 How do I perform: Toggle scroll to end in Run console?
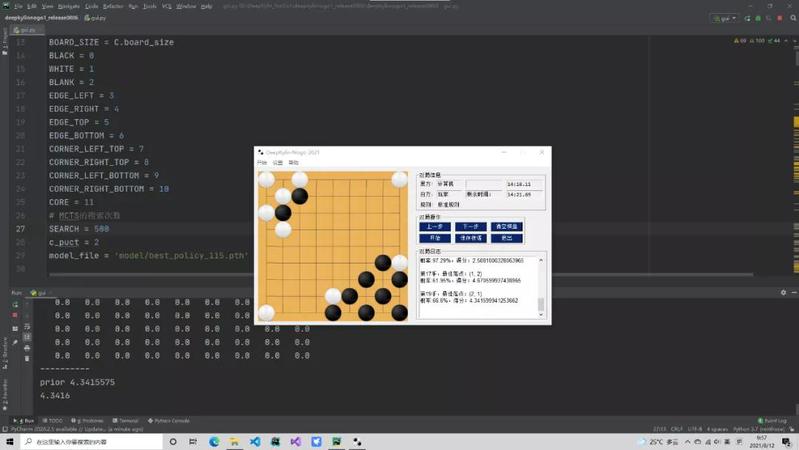(27, 337)
